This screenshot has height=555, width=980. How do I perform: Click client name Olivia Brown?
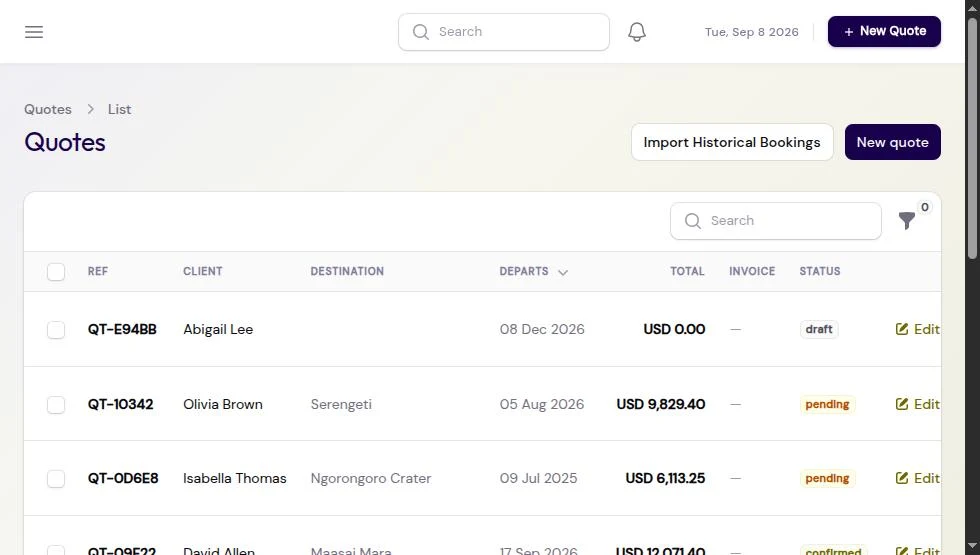point(222,404)
